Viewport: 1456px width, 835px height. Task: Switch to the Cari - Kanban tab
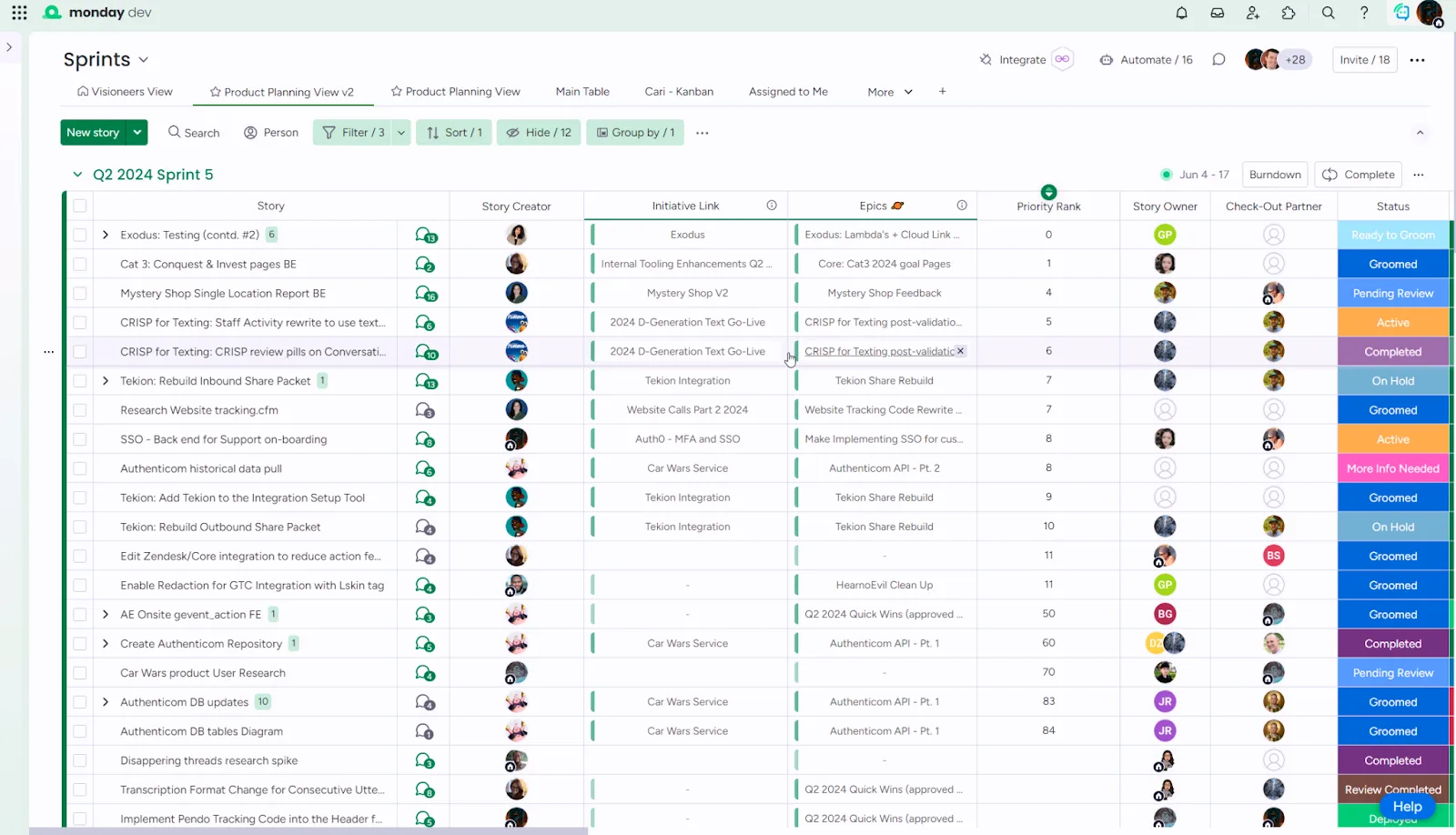[679, 92]
